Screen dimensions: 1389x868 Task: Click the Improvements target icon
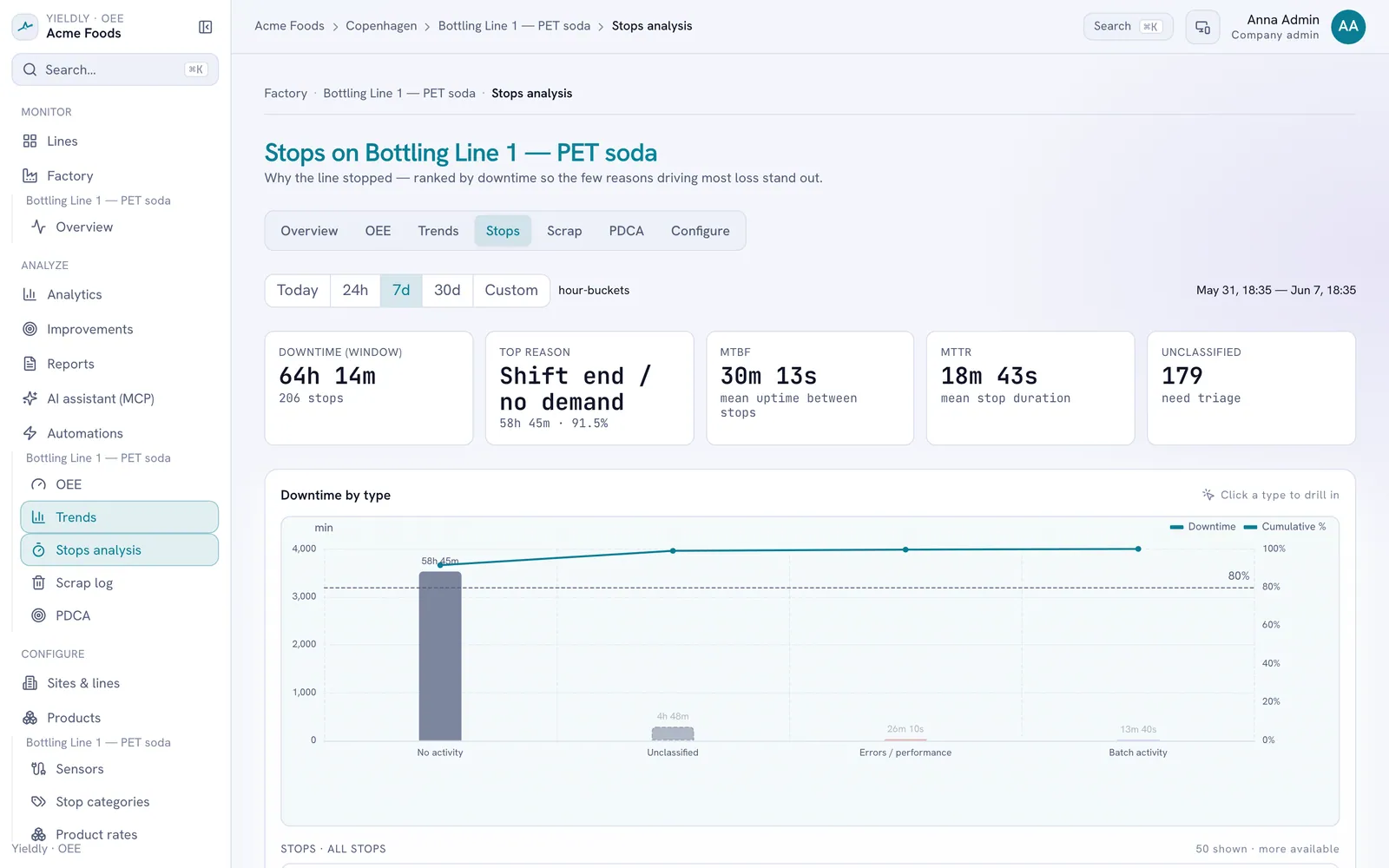click(x=30, y=329)
